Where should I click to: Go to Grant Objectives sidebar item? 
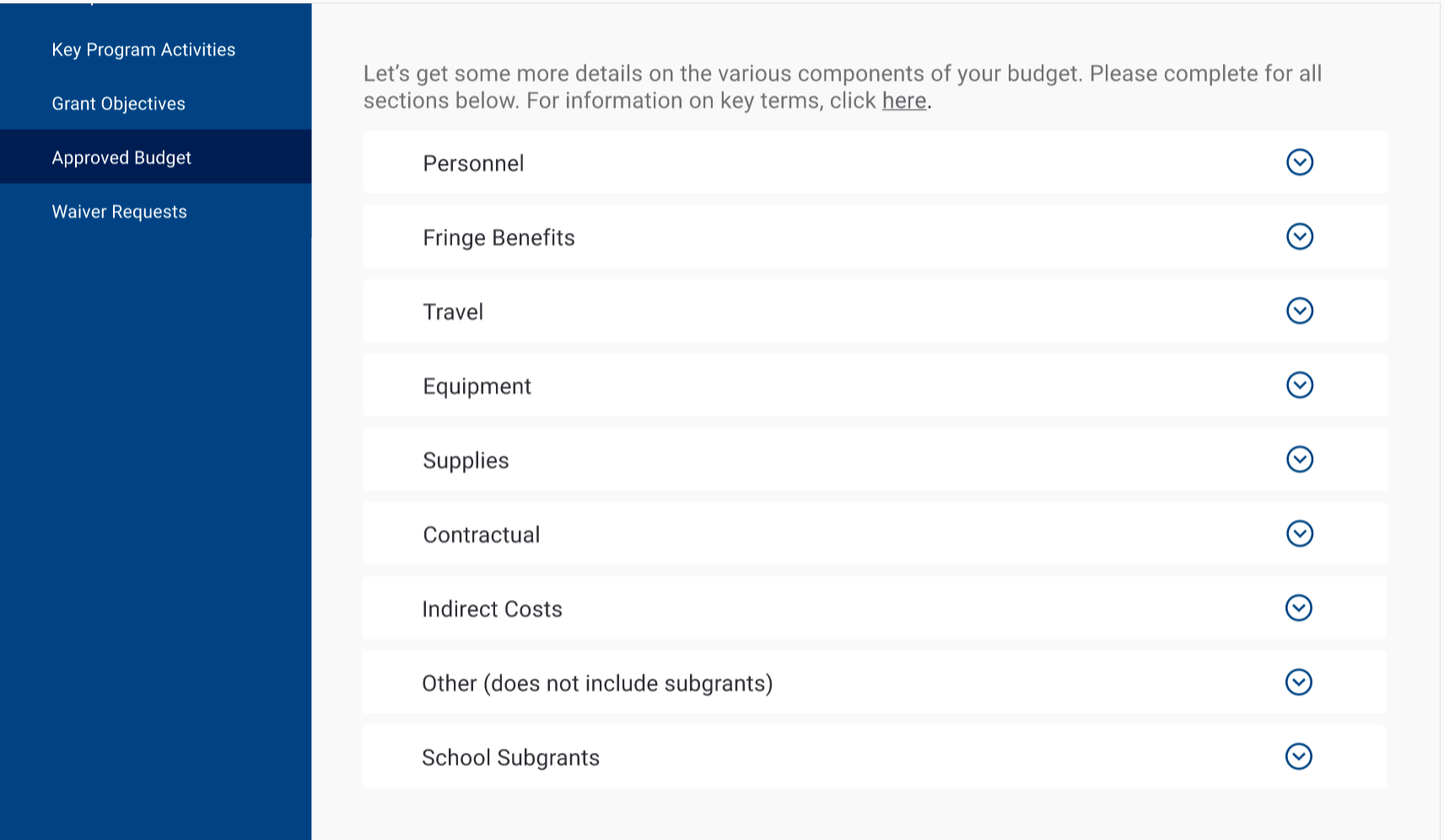(x=118, y=104)
